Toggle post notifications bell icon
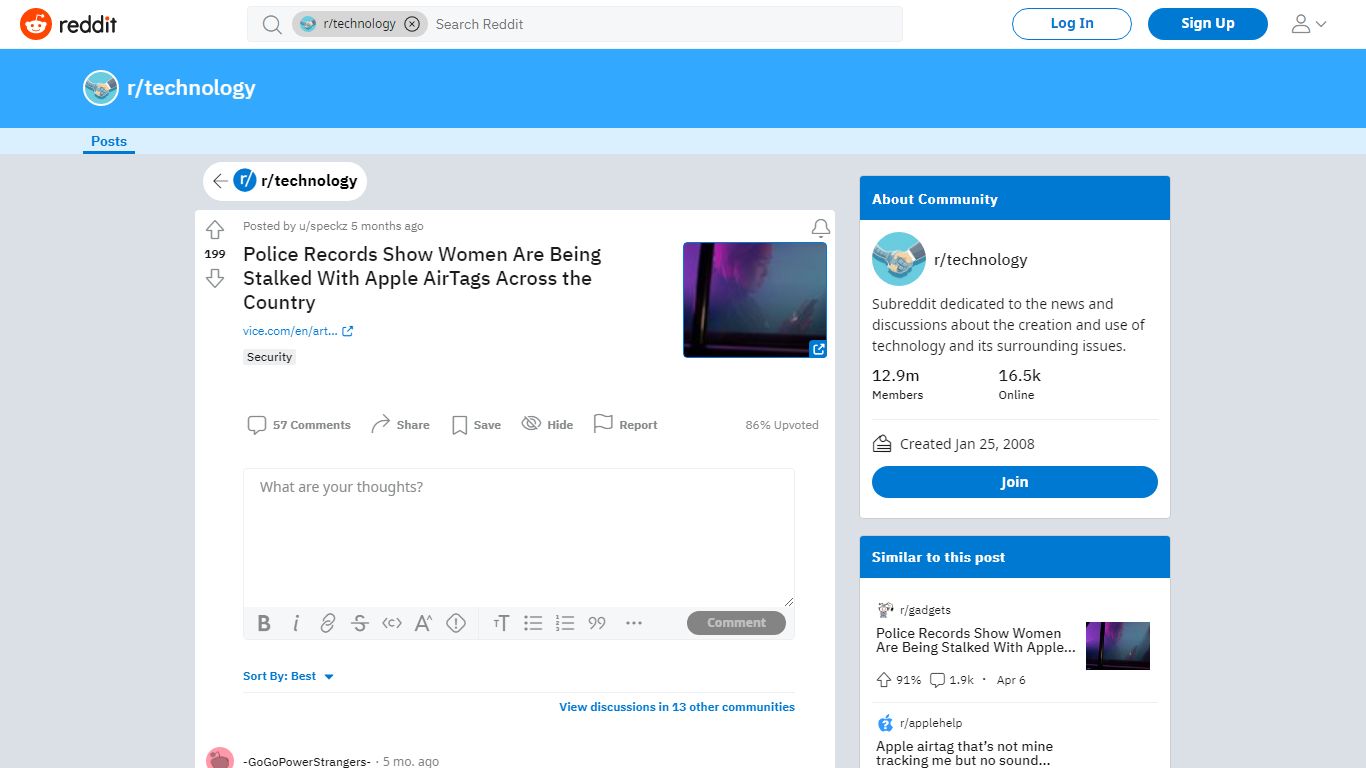The image size is (1366, 768). tap(821, 228)
